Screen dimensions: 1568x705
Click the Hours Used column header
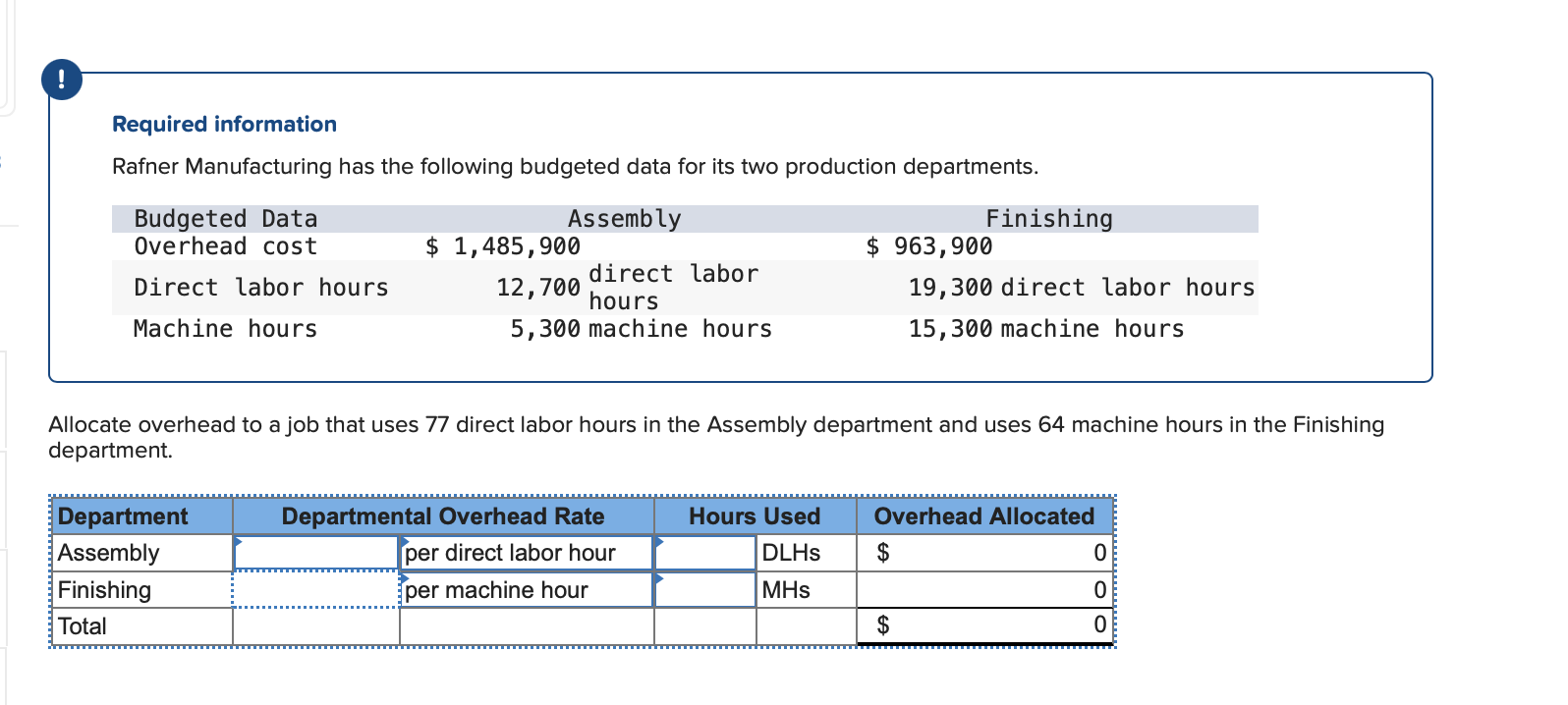(x=755, y=515)
